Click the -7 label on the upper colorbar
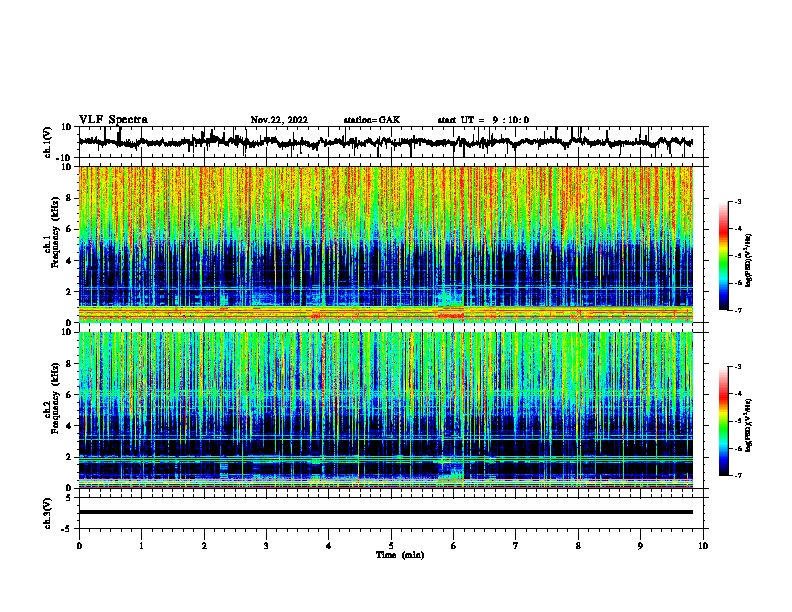This screenshot has width=792, height=612. click(x=737, y=310)
